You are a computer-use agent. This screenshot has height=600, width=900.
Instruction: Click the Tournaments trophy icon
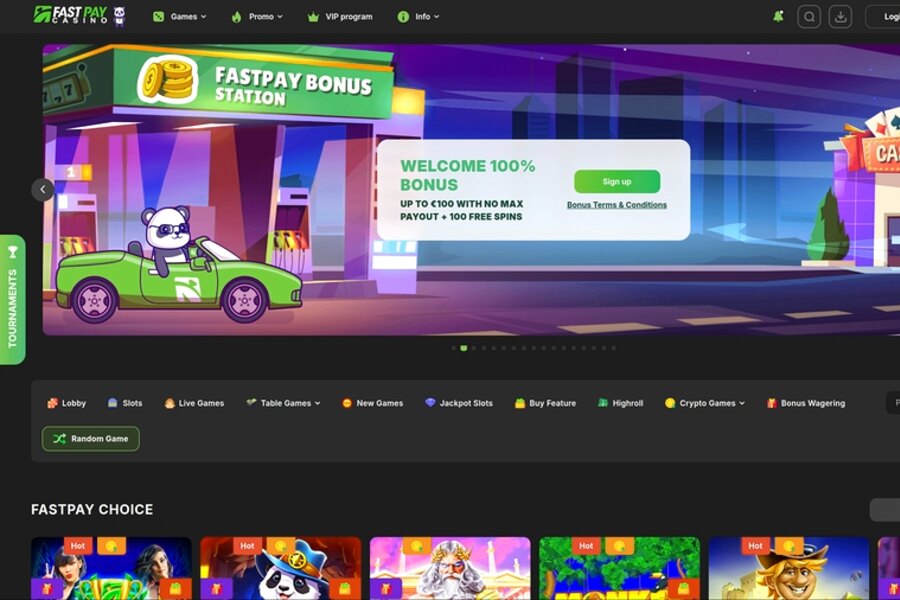pyautogui.click(x=13, y=252)
